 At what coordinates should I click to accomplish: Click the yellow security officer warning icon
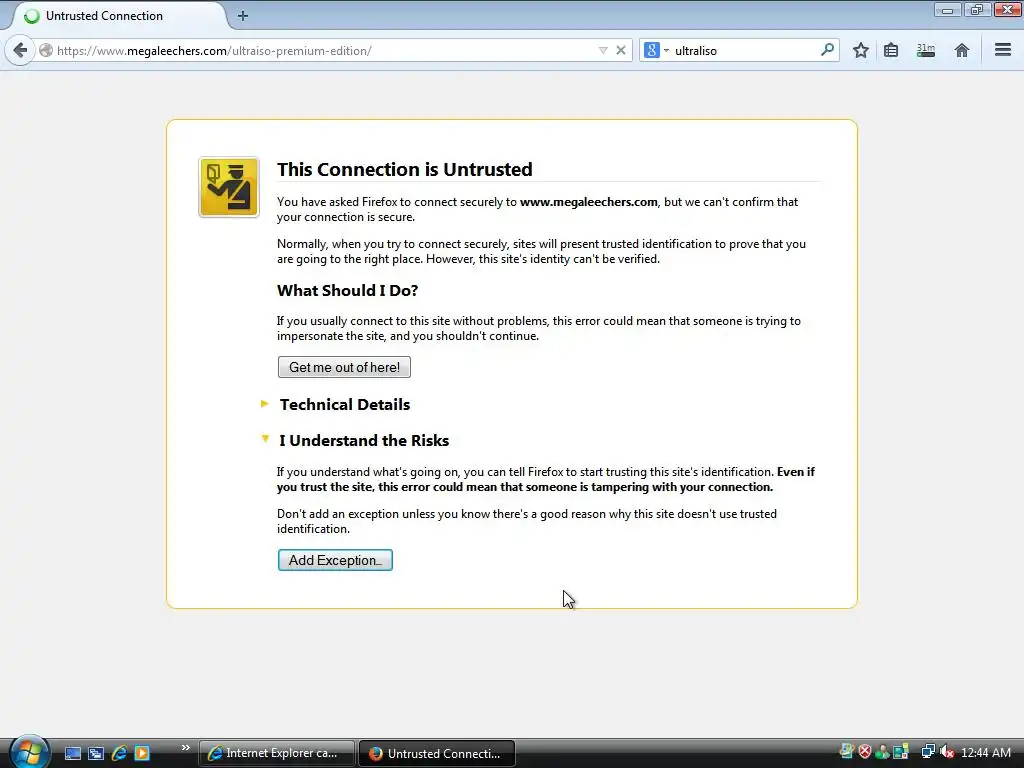229,187
